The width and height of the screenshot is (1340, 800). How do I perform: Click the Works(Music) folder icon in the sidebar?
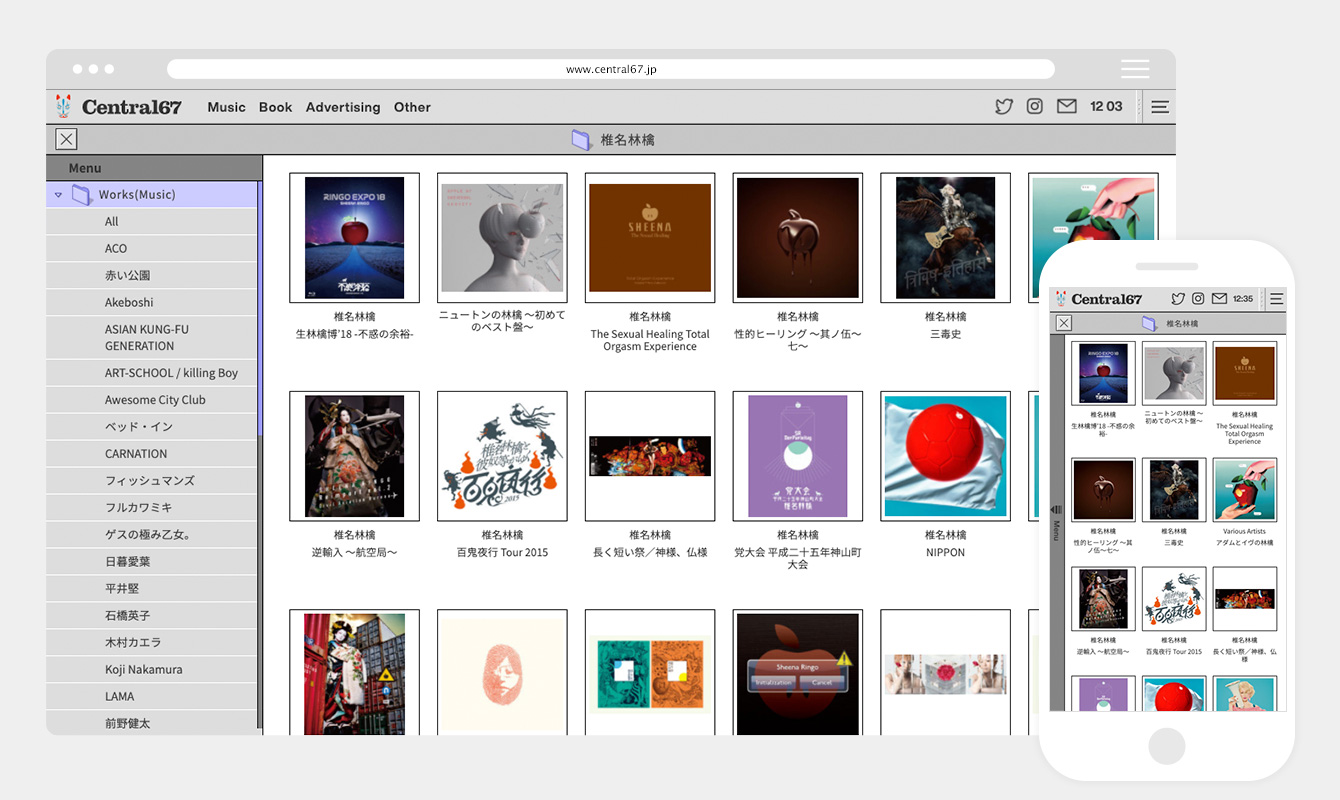pos(82,195)
